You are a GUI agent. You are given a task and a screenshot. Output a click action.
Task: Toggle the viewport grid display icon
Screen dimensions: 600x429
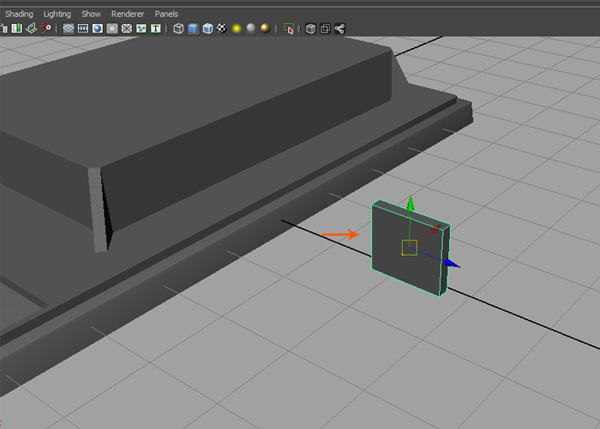tap(69, 29)
